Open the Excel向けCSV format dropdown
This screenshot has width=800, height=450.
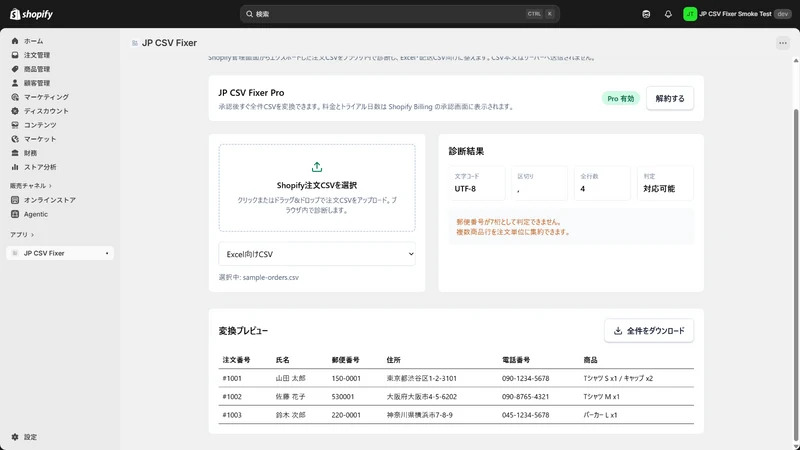coord(317,254)
